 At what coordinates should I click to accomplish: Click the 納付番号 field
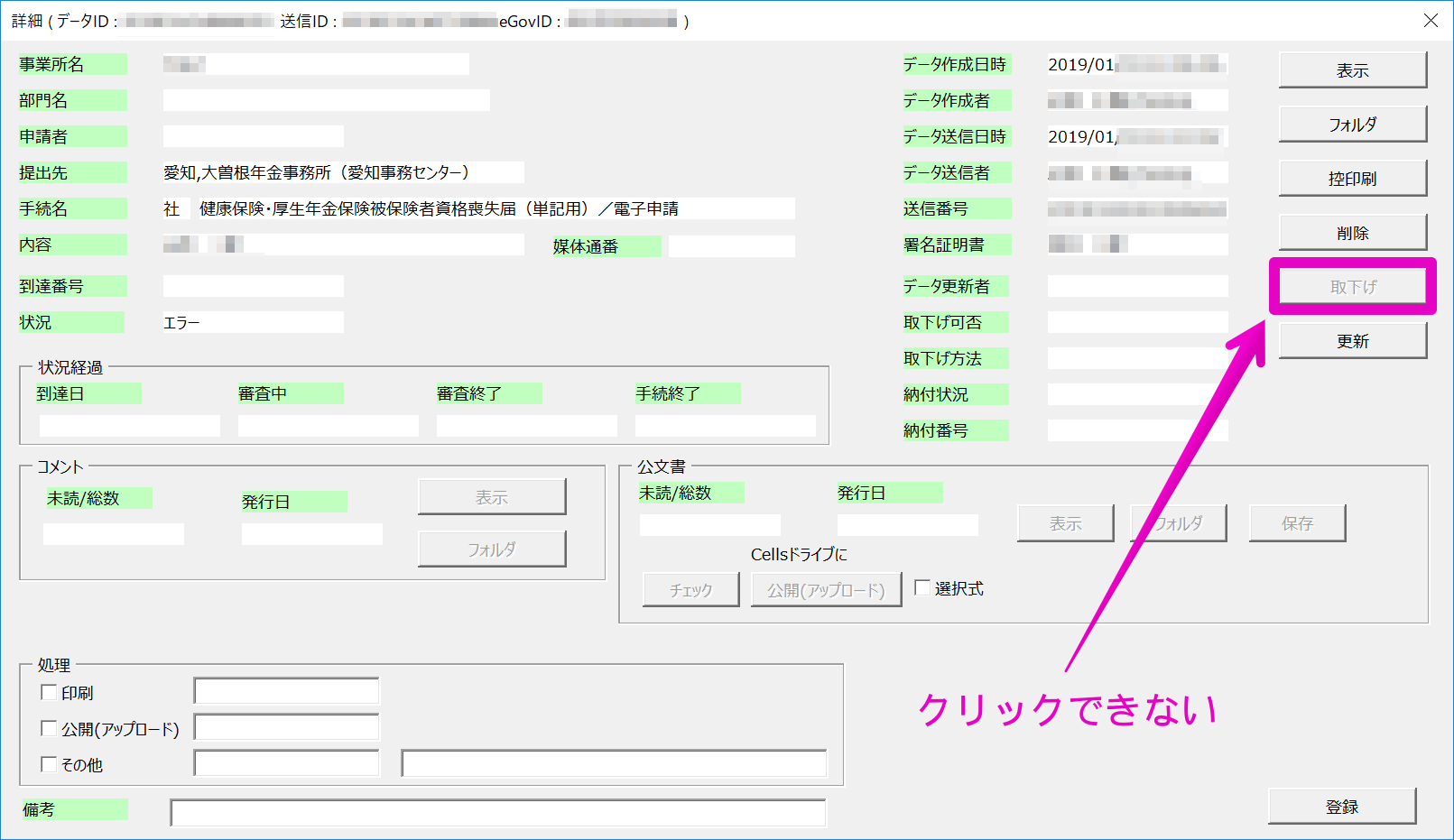point(1138,430)
